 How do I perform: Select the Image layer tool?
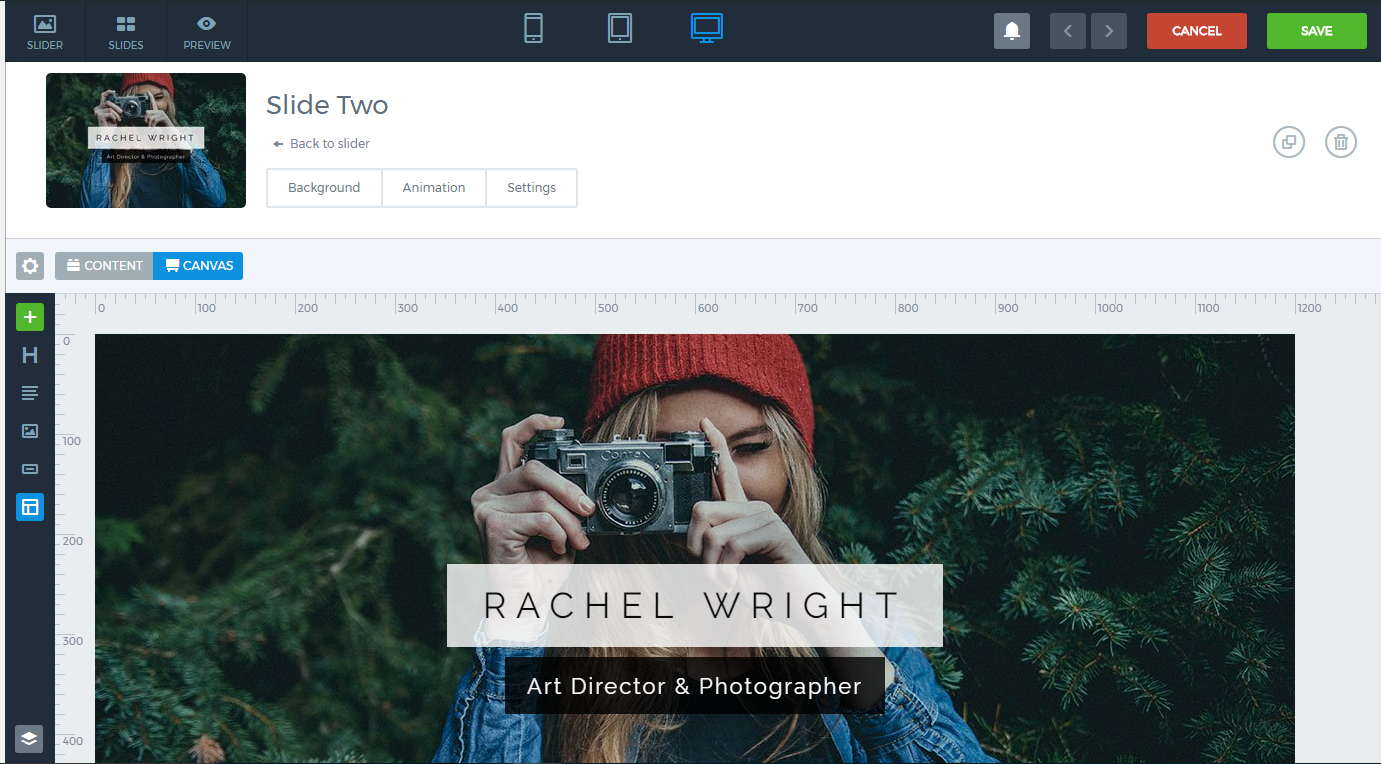pos(30,431)
